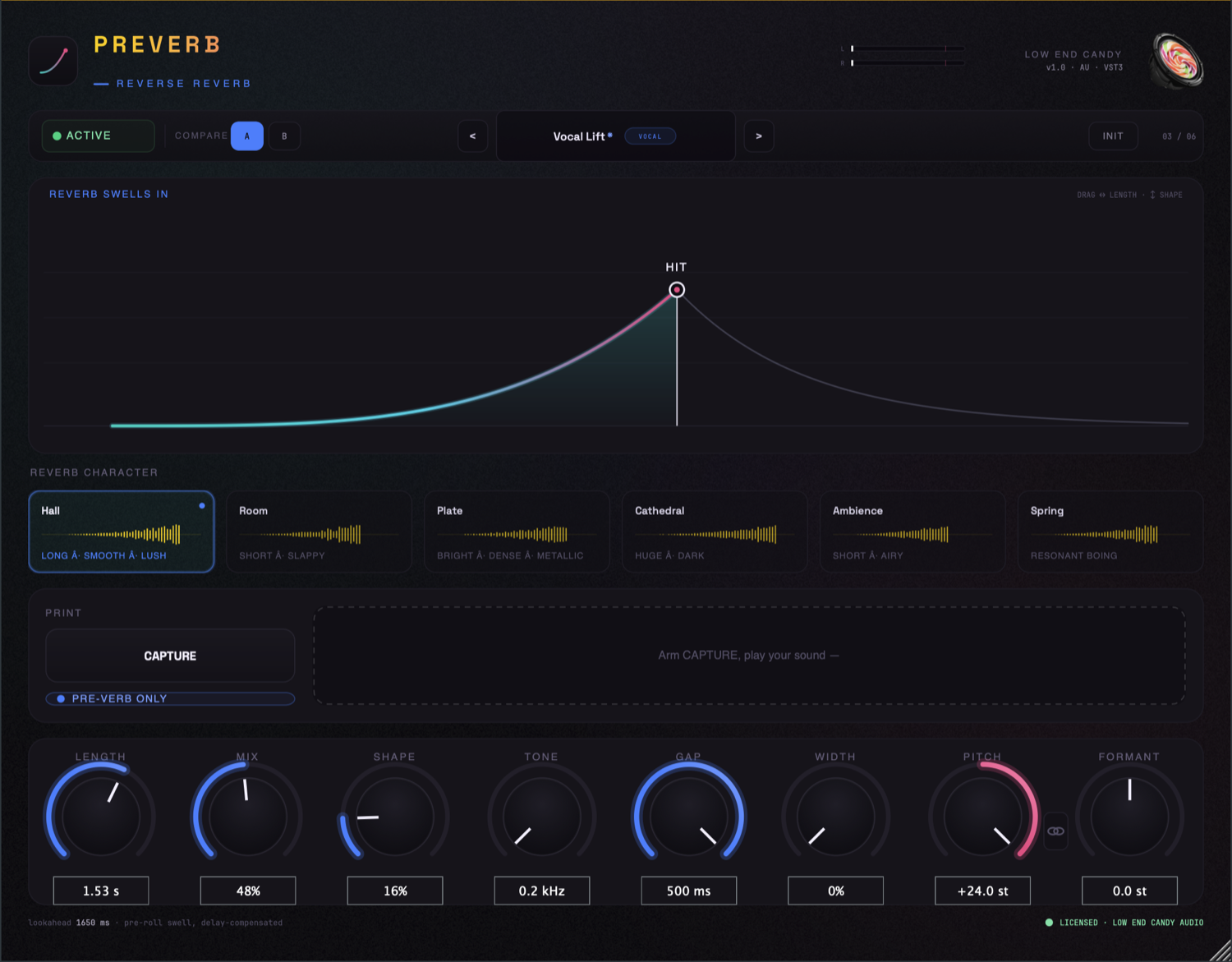Click the GAP knob
The image size is (1232, 962).
pyautogui.click(x=689, y=817)
